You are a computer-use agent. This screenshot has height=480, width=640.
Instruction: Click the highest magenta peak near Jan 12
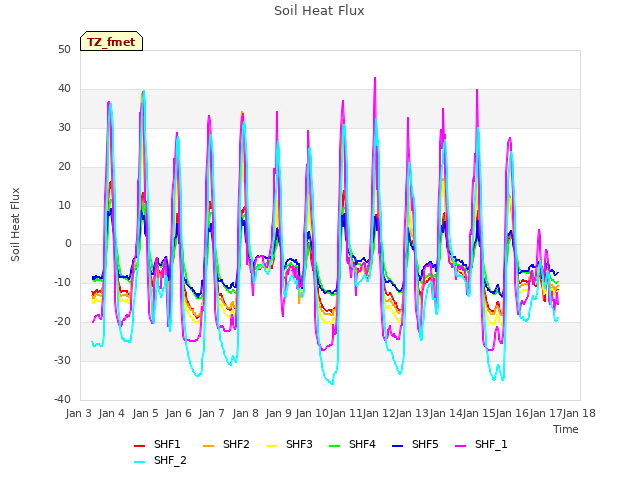pyautogui.click(x=375, y=78)
